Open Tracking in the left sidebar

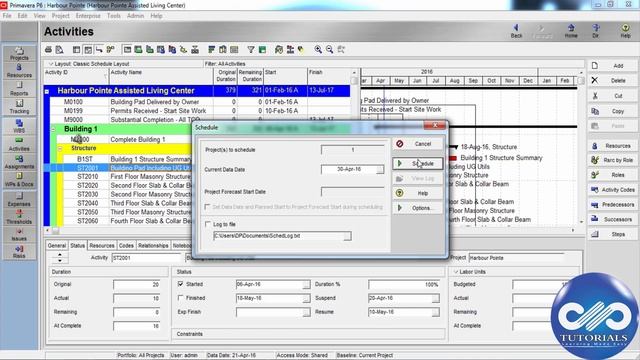[x=19, y=107]
